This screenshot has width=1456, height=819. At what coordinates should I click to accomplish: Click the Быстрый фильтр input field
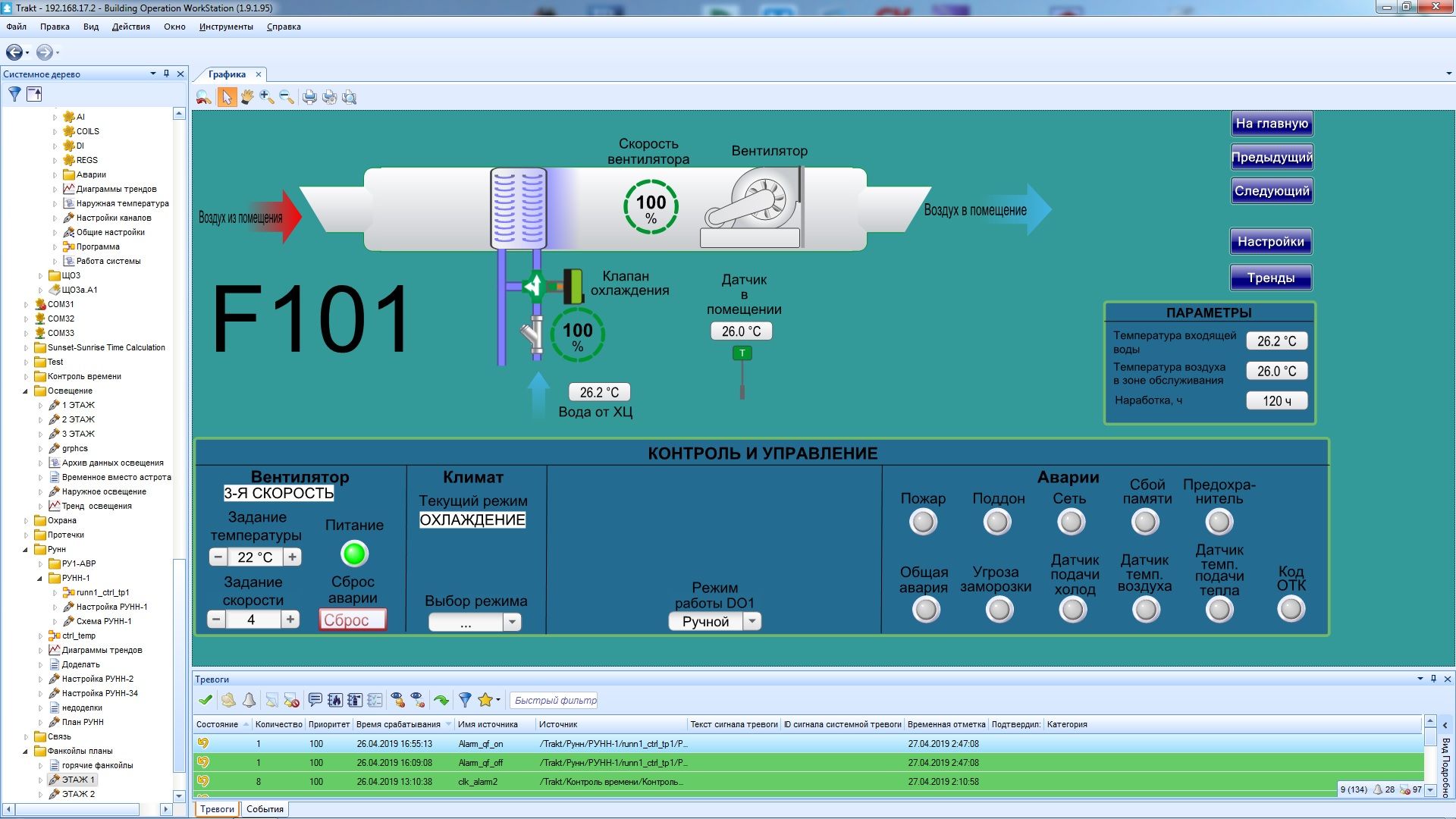coord(554,701)
